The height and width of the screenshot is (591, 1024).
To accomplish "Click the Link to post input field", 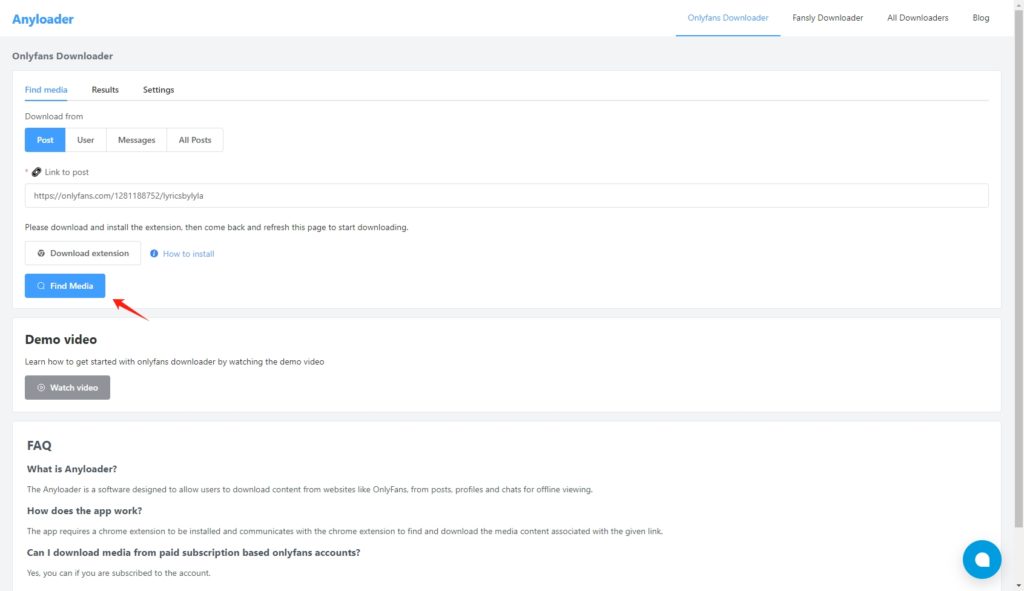I will click(x=506, y=196).
